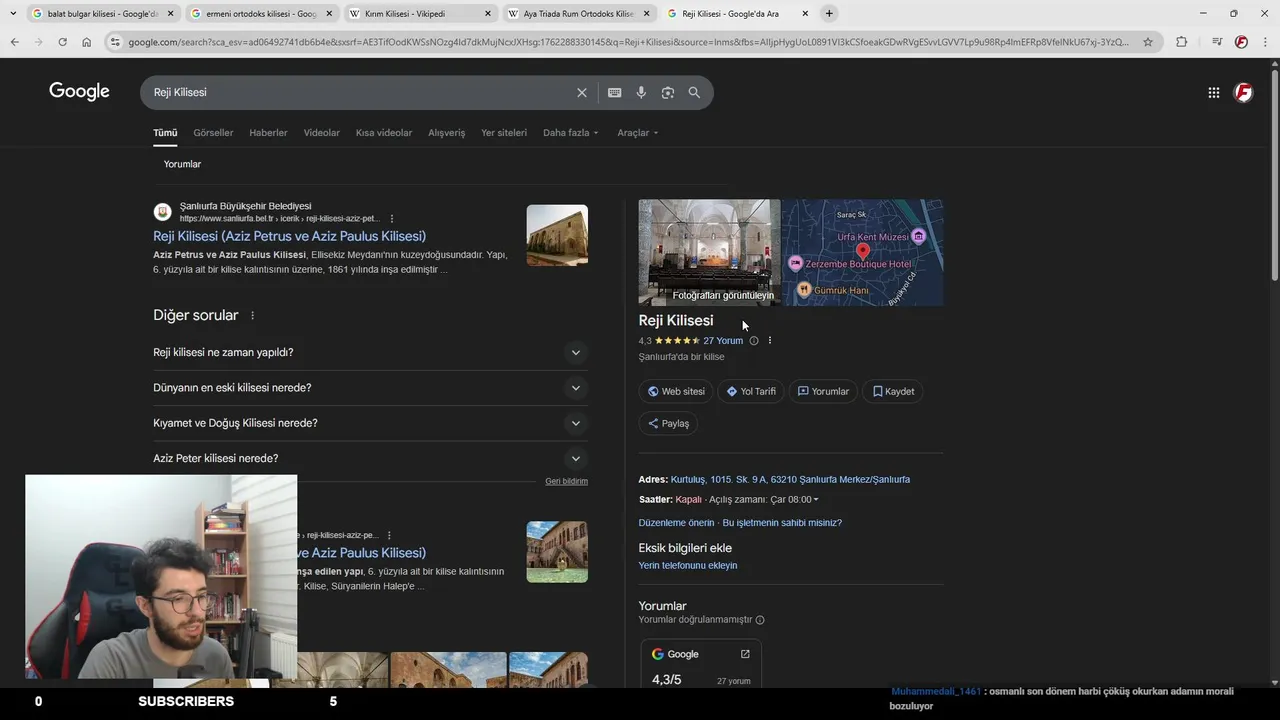Screen dimensions: 1280x720
Task: Open the Google account avatar
Action: [1244, 92]
